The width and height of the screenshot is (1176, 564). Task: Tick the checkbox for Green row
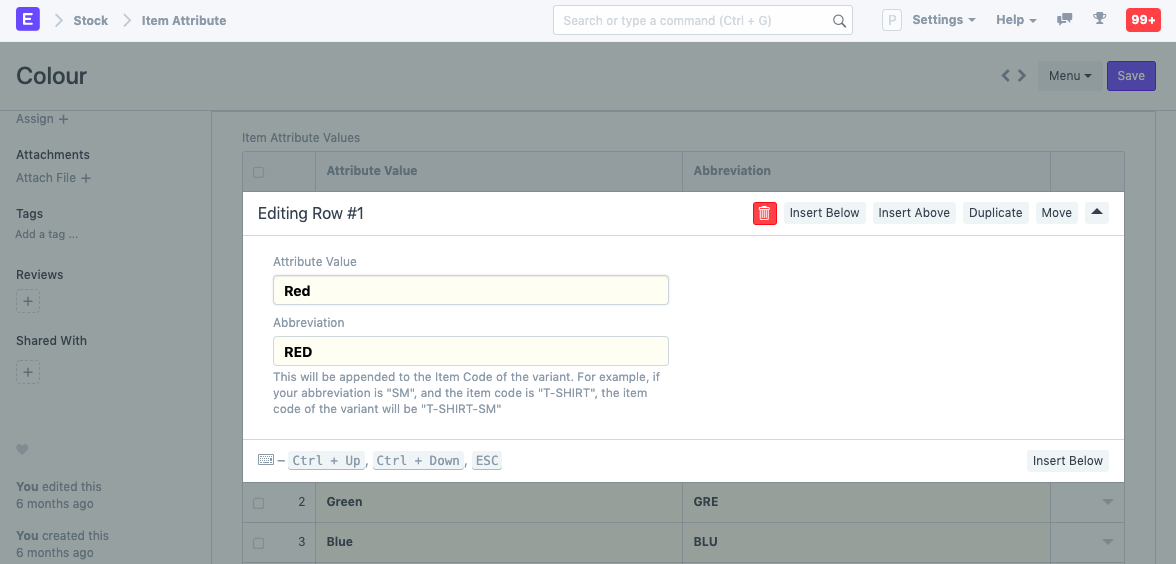259,503
